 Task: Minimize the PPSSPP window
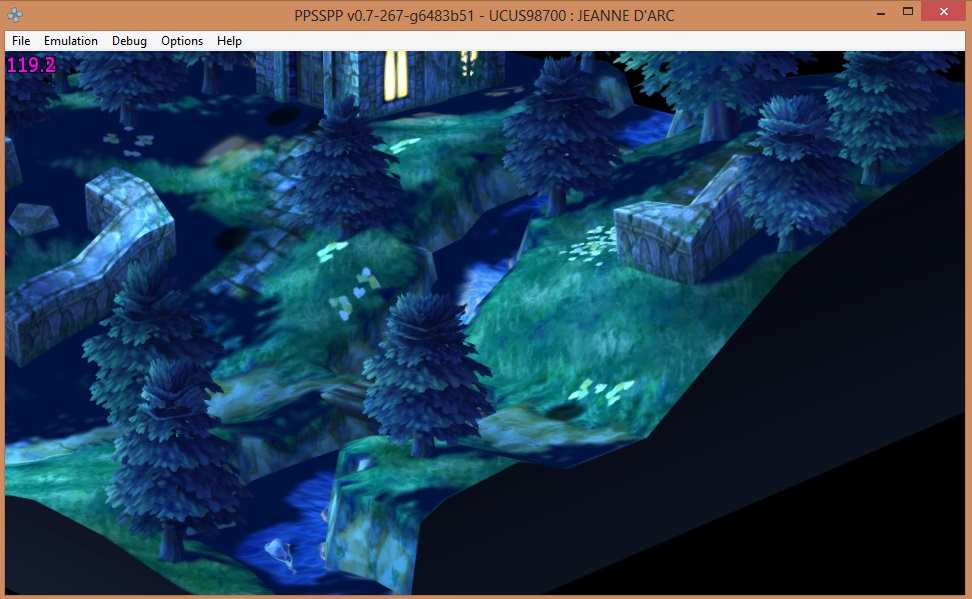point(881,12)
